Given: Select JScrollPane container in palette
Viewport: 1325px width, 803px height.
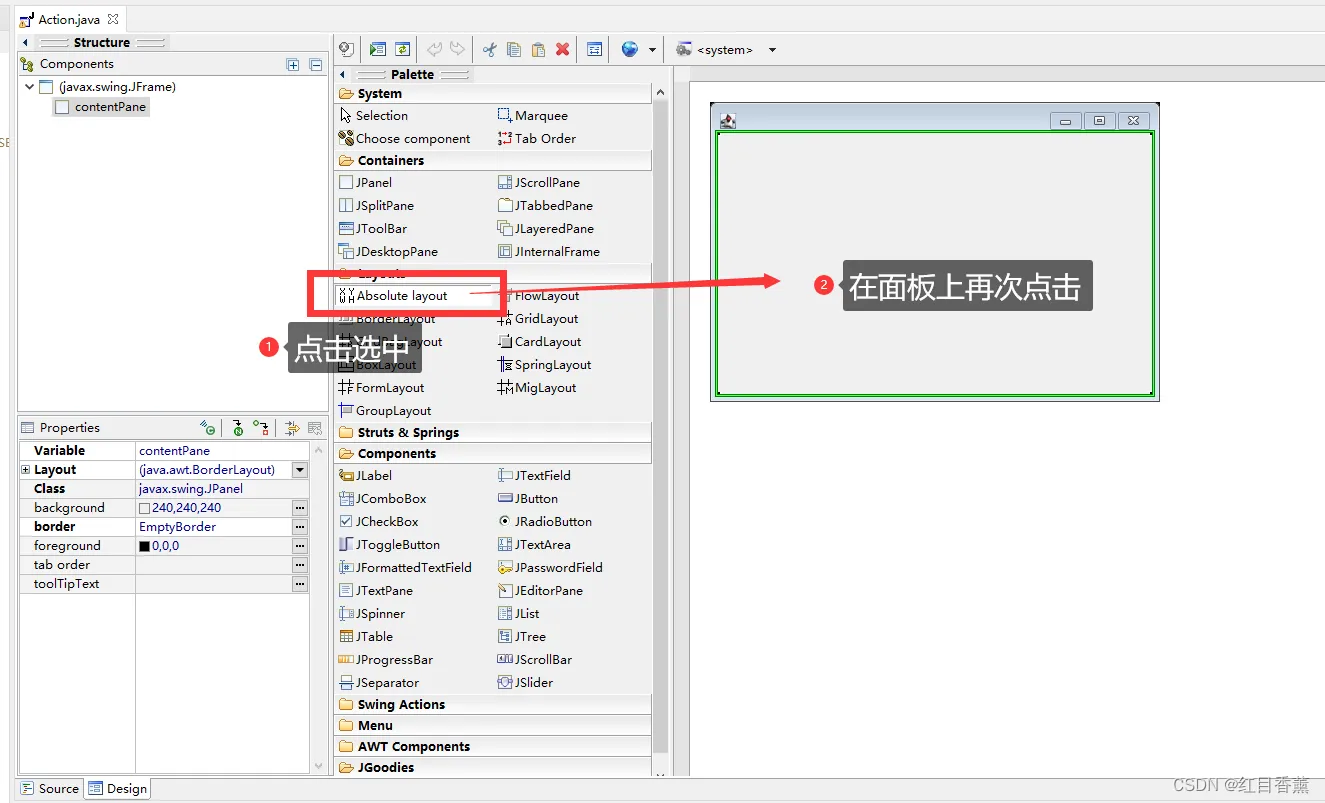Looking at the screenshot, I should 539,183.
